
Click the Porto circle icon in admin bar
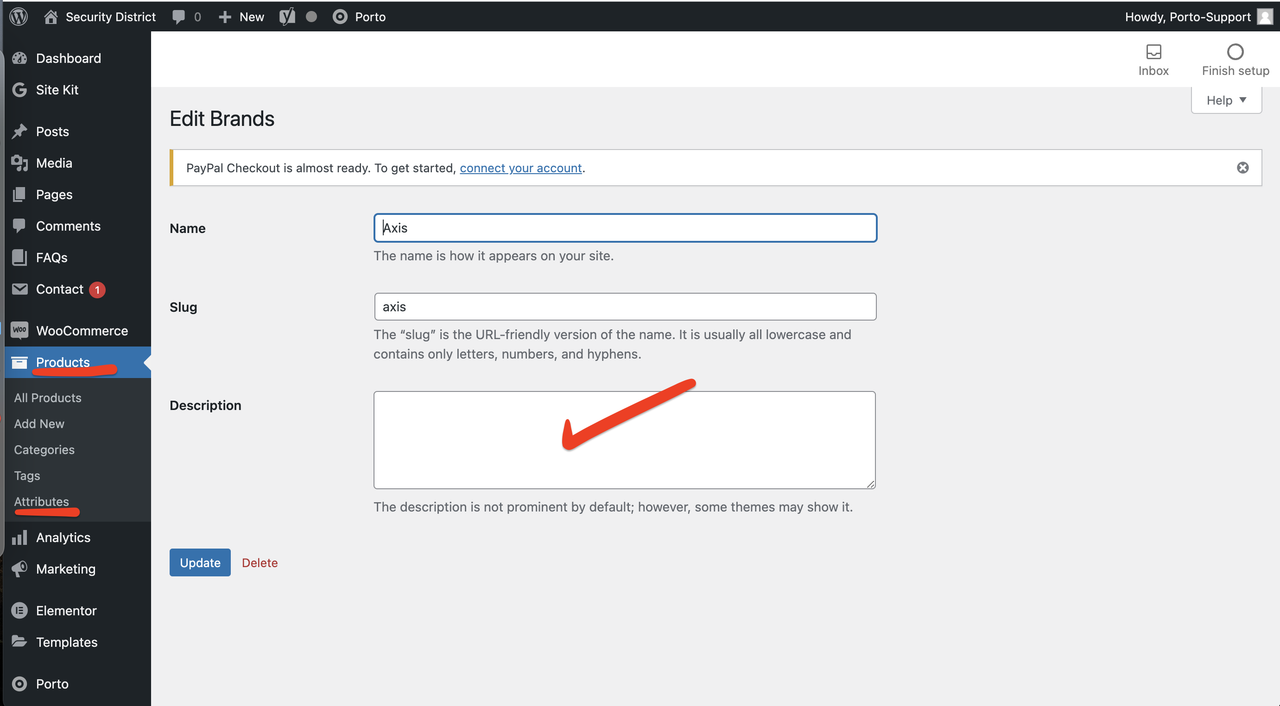340,17
